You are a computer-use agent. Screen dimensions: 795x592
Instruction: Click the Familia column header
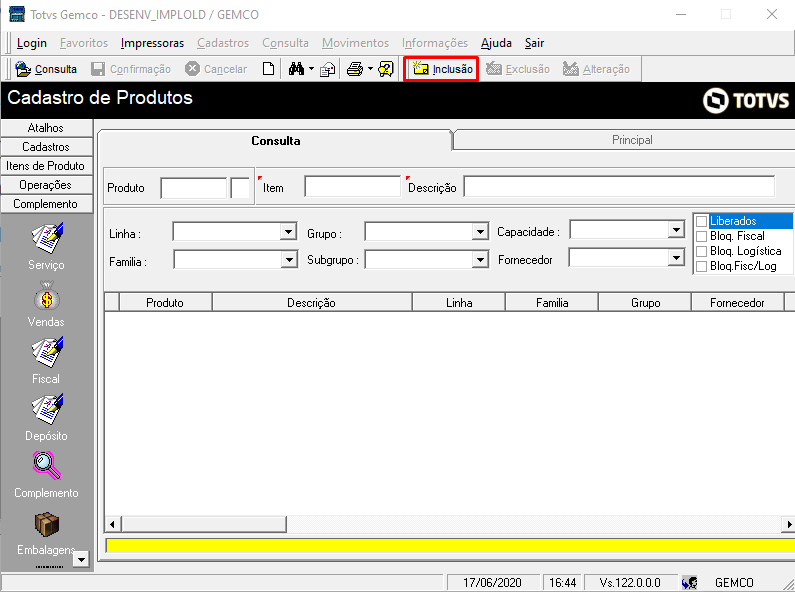[552, 303]
